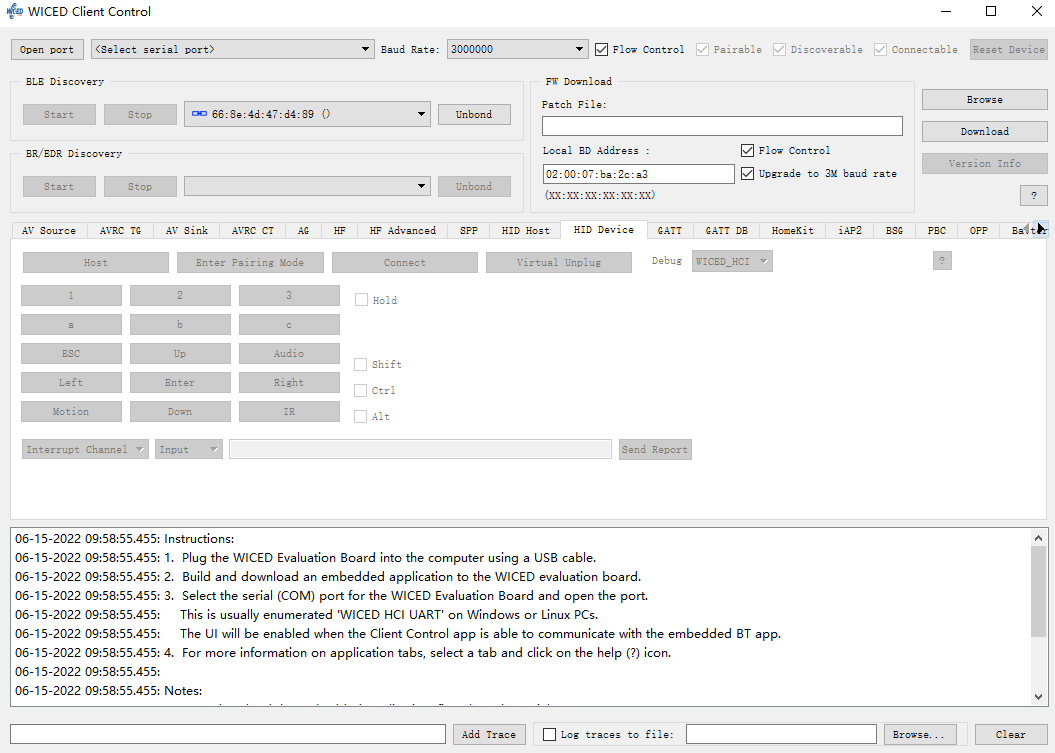Click the WICED app icon in title bar

click(14, 11)
